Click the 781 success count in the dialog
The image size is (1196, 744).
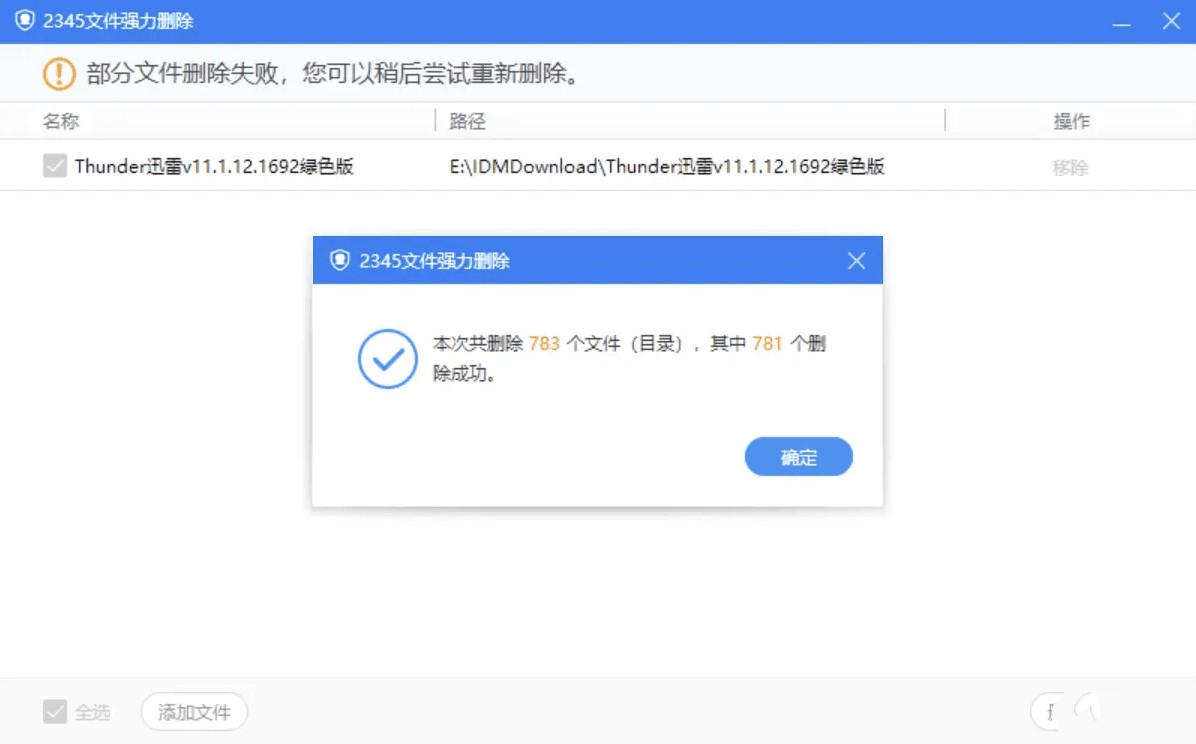click(x=767, y=343)
